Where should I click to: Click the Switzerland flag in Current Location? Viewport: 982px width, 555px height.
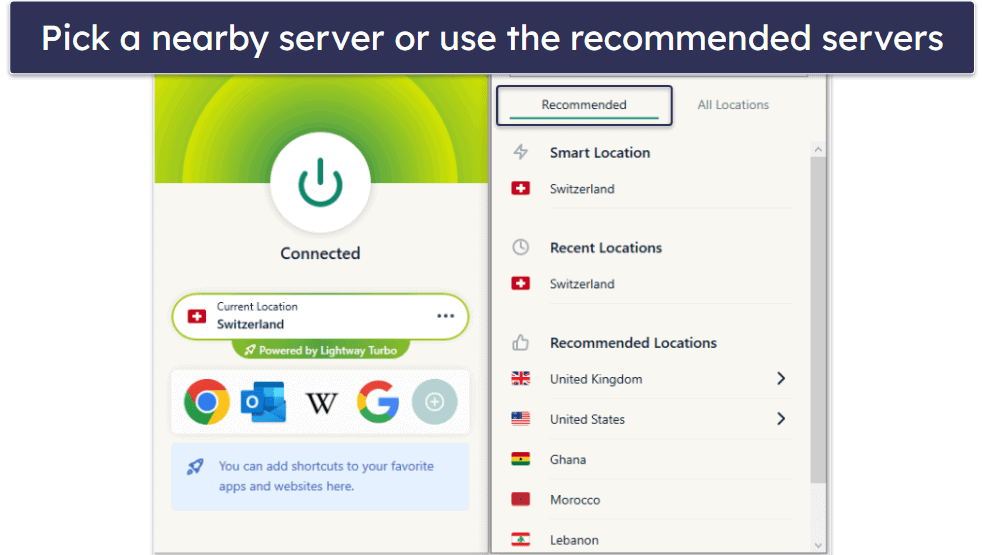click(x=197, y=316)
